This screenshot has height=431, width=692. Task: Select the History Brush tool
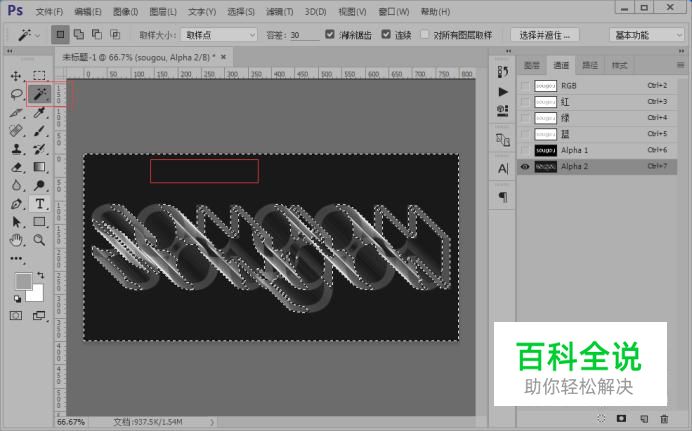pyautogui.click(x=39, y=149)
